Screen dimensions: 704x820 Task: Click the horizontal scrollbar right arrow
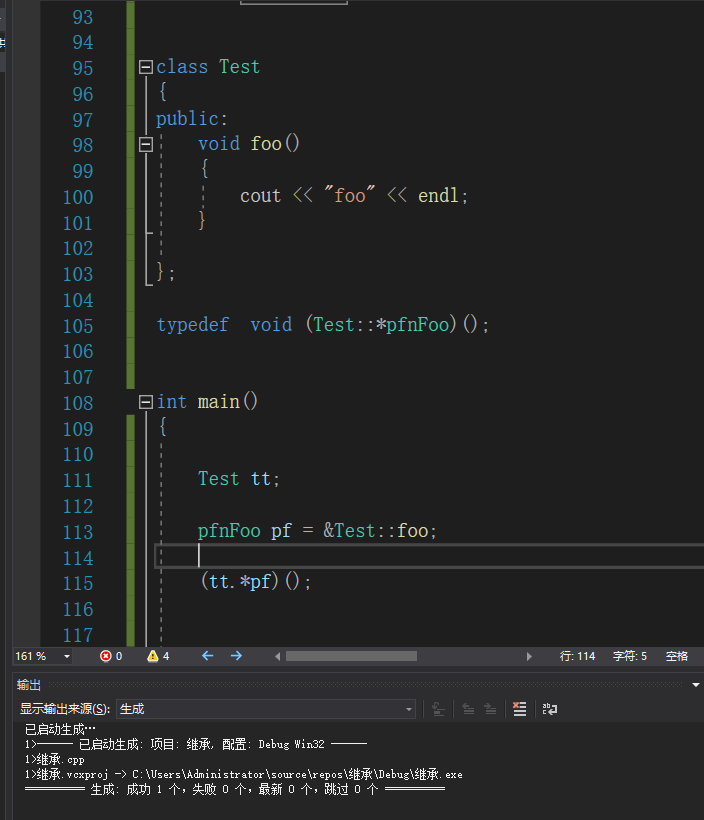pyautogui.click(x=529, y=656)
